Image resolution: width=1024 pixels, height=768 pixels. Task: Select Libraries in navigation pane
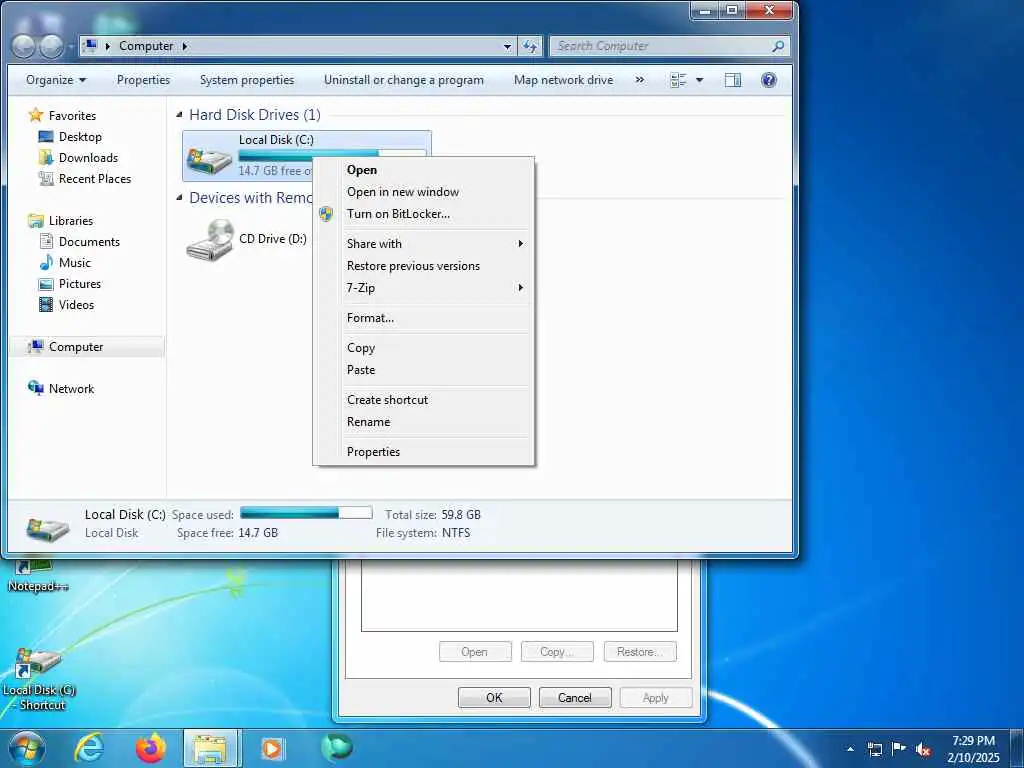coord(71,221)
